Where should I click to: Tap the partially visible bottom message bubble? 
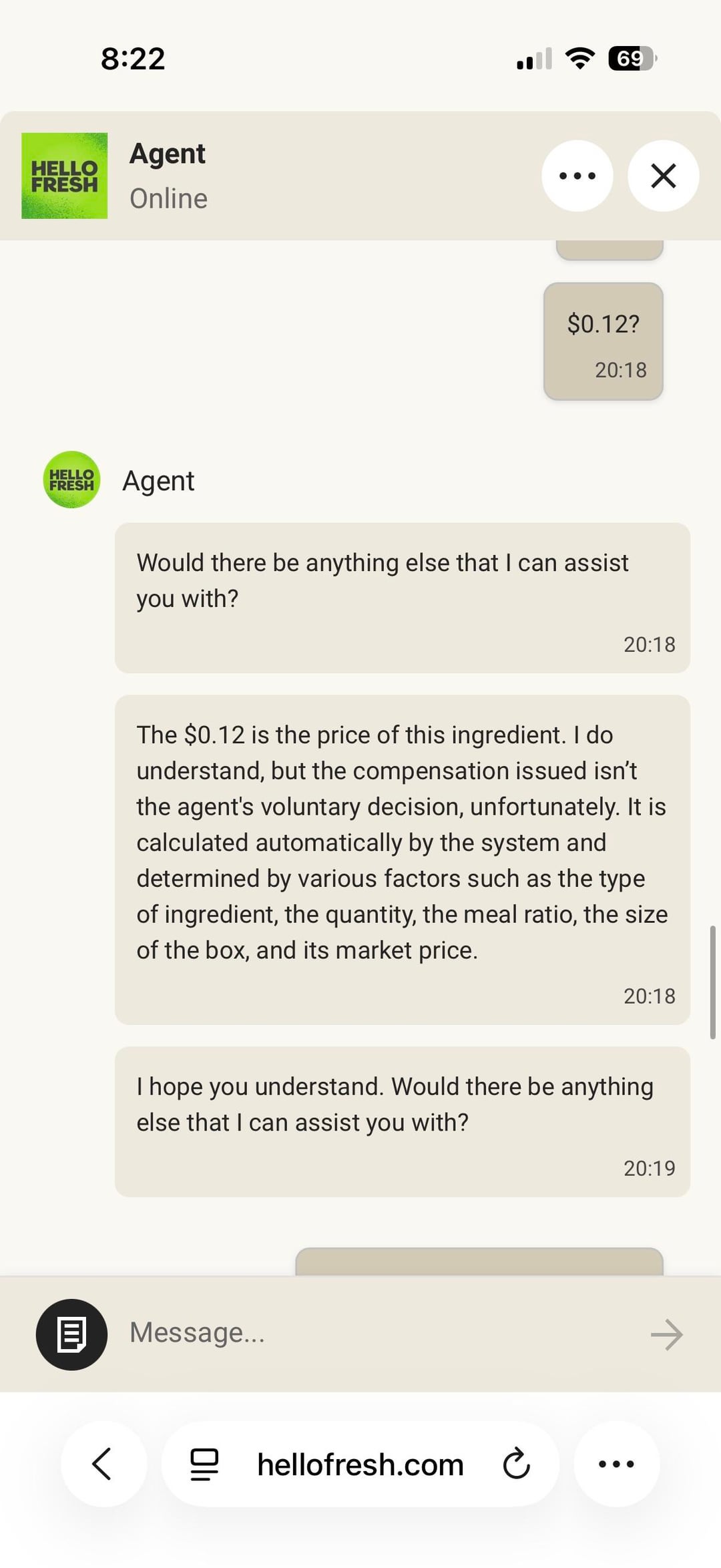[479, 1261]
